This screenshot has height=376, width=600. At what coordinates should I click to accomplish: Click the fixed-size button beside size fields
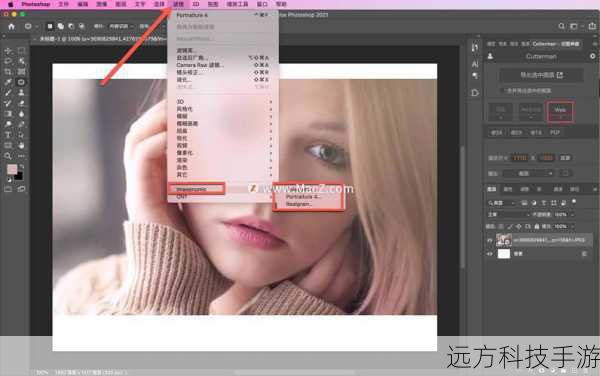point(565,158)
